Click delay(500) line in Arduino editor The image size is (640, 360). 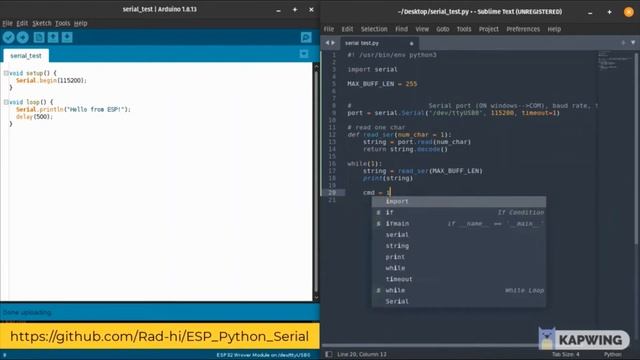pyautogui.click(x=35, y=117)
